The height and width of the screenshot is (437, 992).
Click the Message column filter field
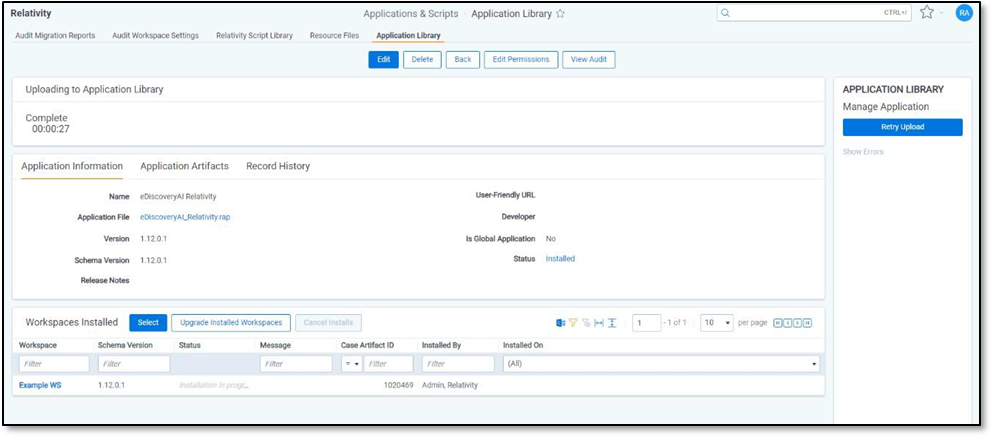click(x=296, y=364)
